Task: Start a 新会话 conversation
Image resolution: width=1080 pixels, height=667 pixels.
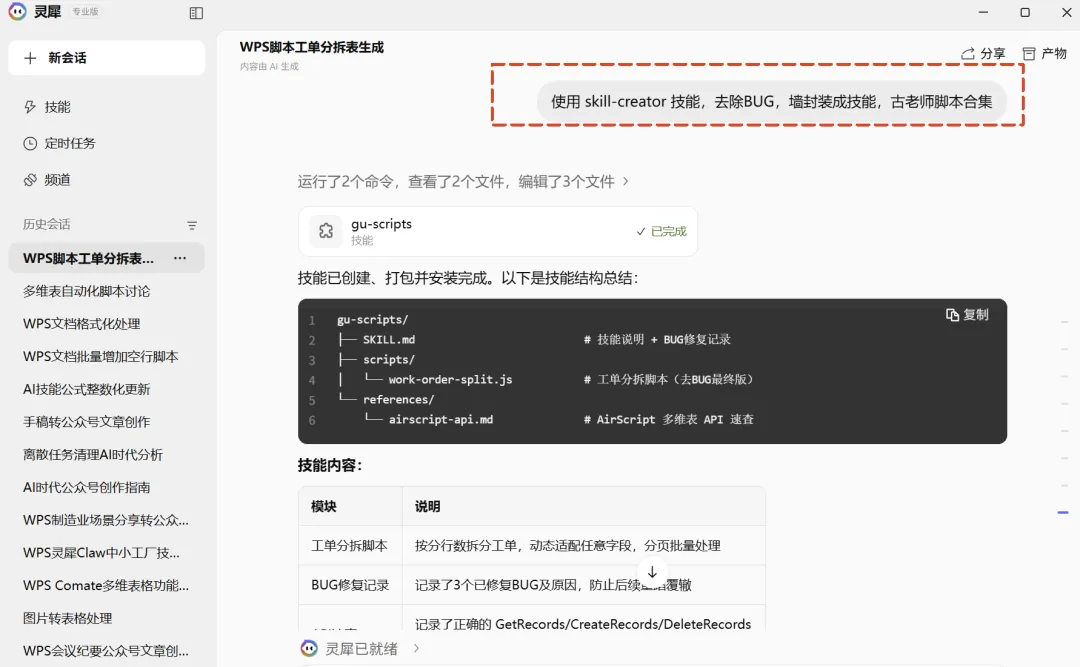Action: pos(107,58)
